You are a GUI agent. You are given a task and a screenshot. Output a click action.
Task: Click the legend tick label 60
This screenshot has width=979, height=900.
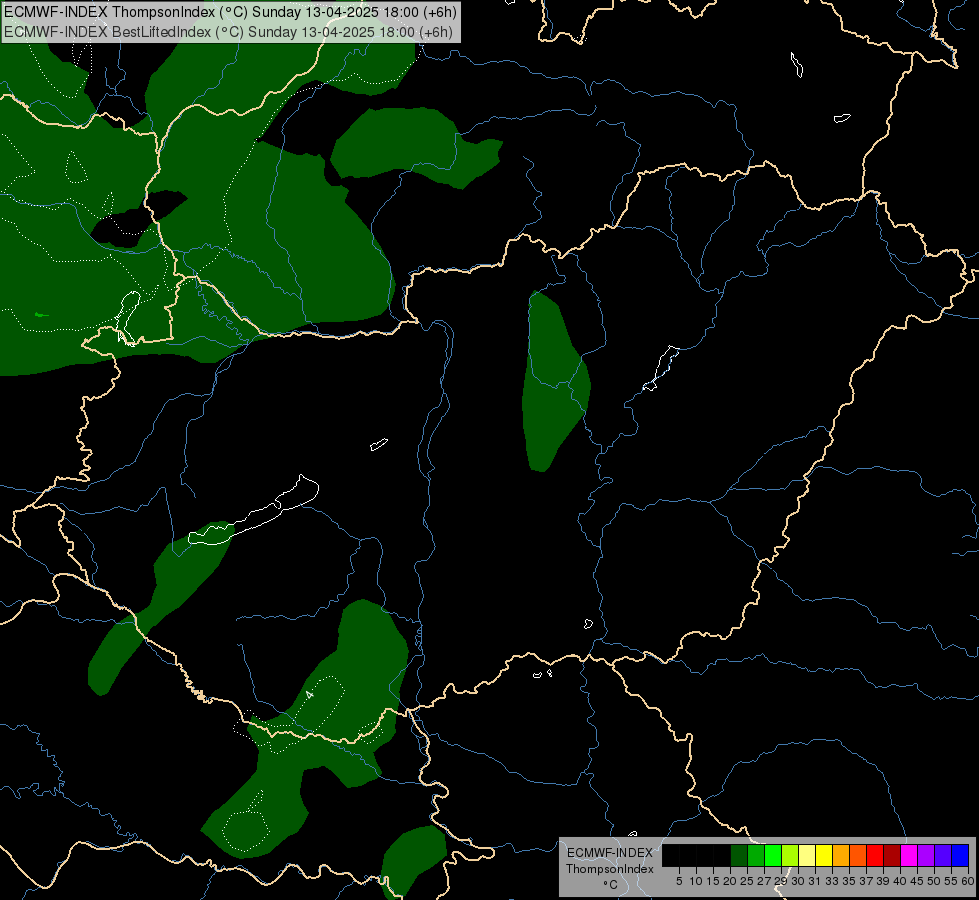click(x=968, y=881)
